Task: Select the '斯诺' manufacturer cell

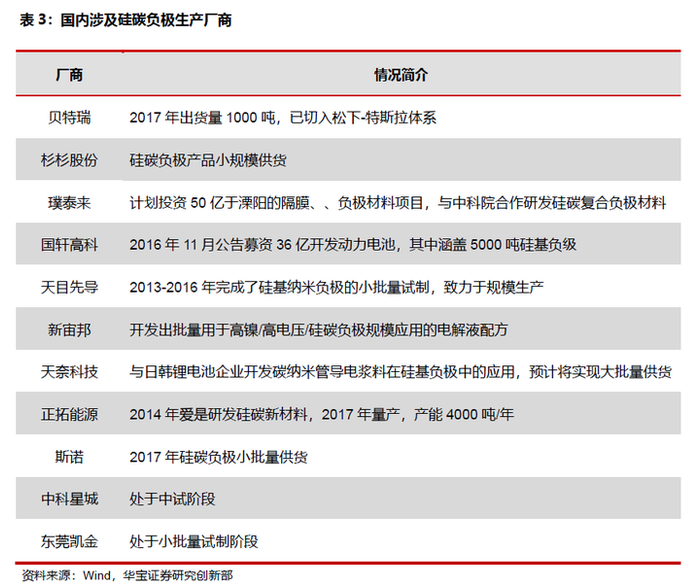Action: pyautogui.click(x=69, y=457)
